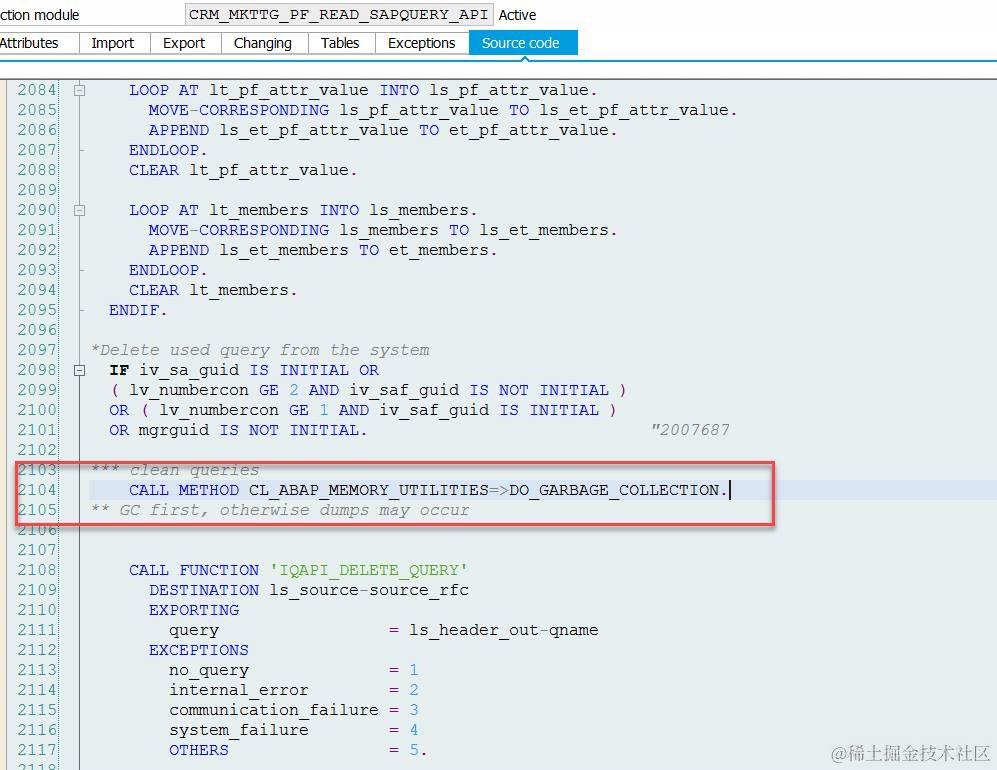Click the '*** clean queries' comment

pyautogui.click(x=175, y=470)
